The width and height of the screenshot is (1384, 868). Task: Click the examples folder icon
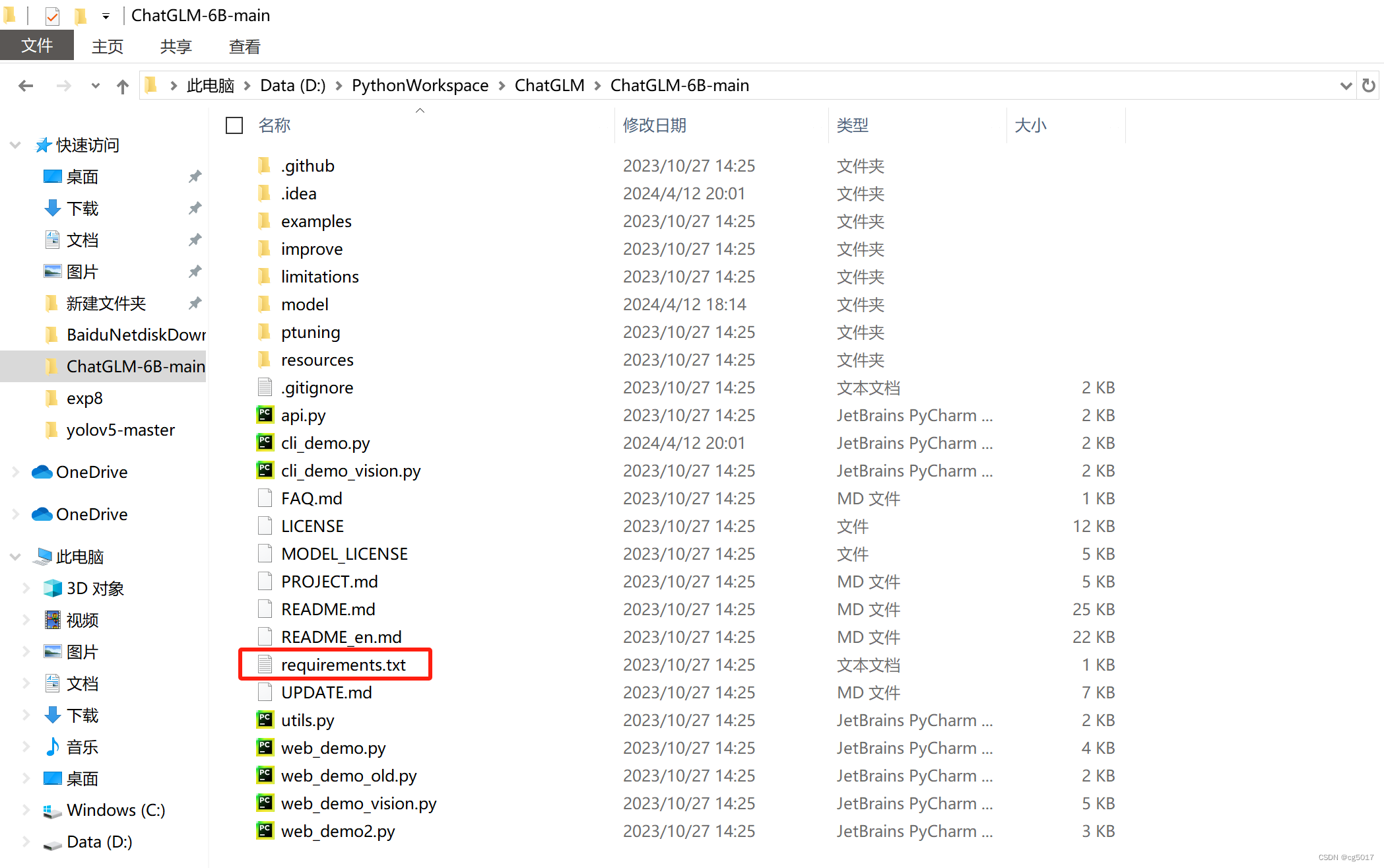point(265,220)
